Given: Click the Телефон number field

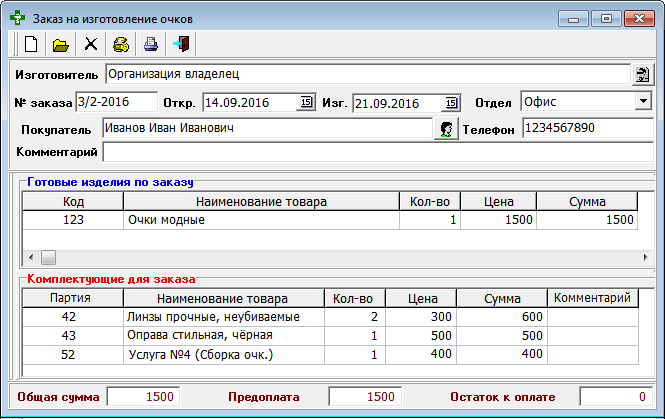Looking at the screenshot, I should [x=588, y=128].
